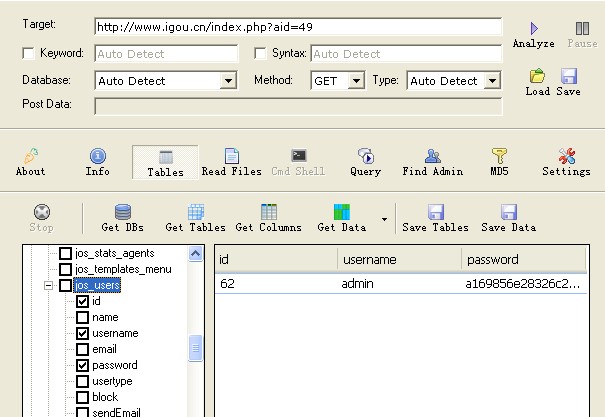Click the Save floppy disk icon

coord(569,76)
